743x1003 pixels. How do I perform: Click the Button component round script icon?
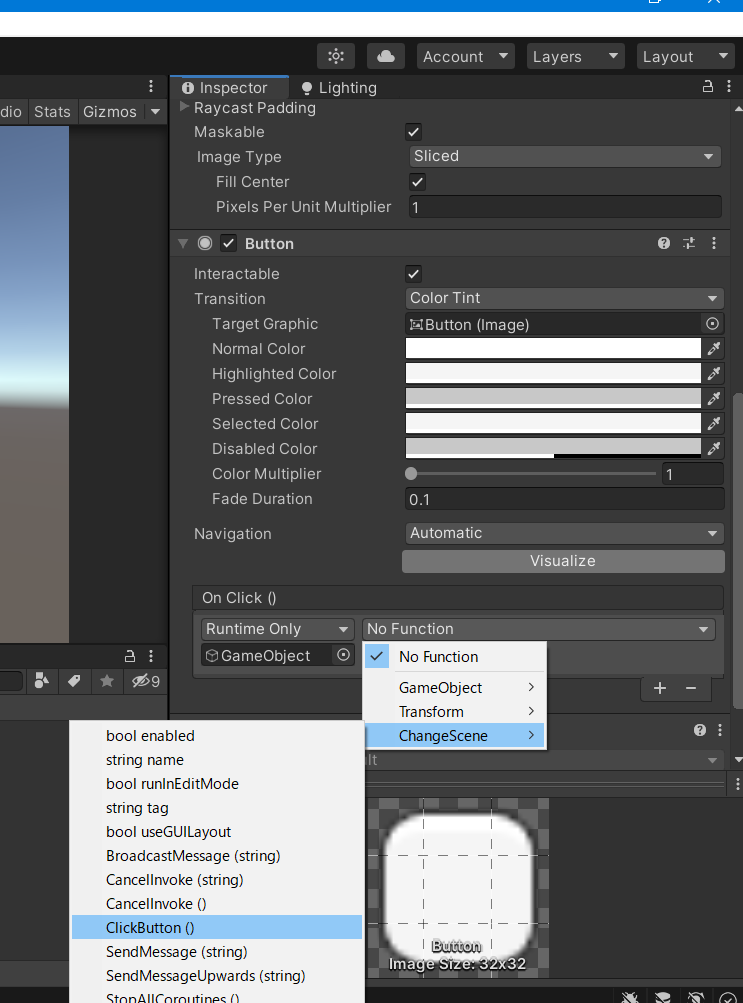pos(205,243)
